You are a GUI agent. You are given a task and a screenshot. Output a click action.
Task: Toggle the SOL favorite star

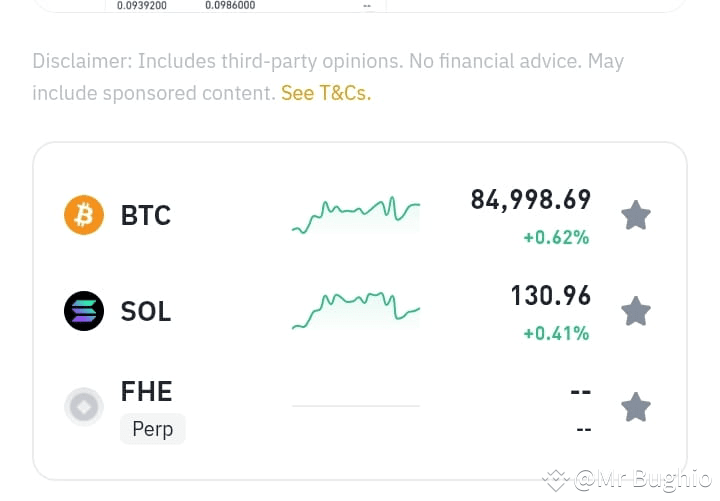(636, 311)
